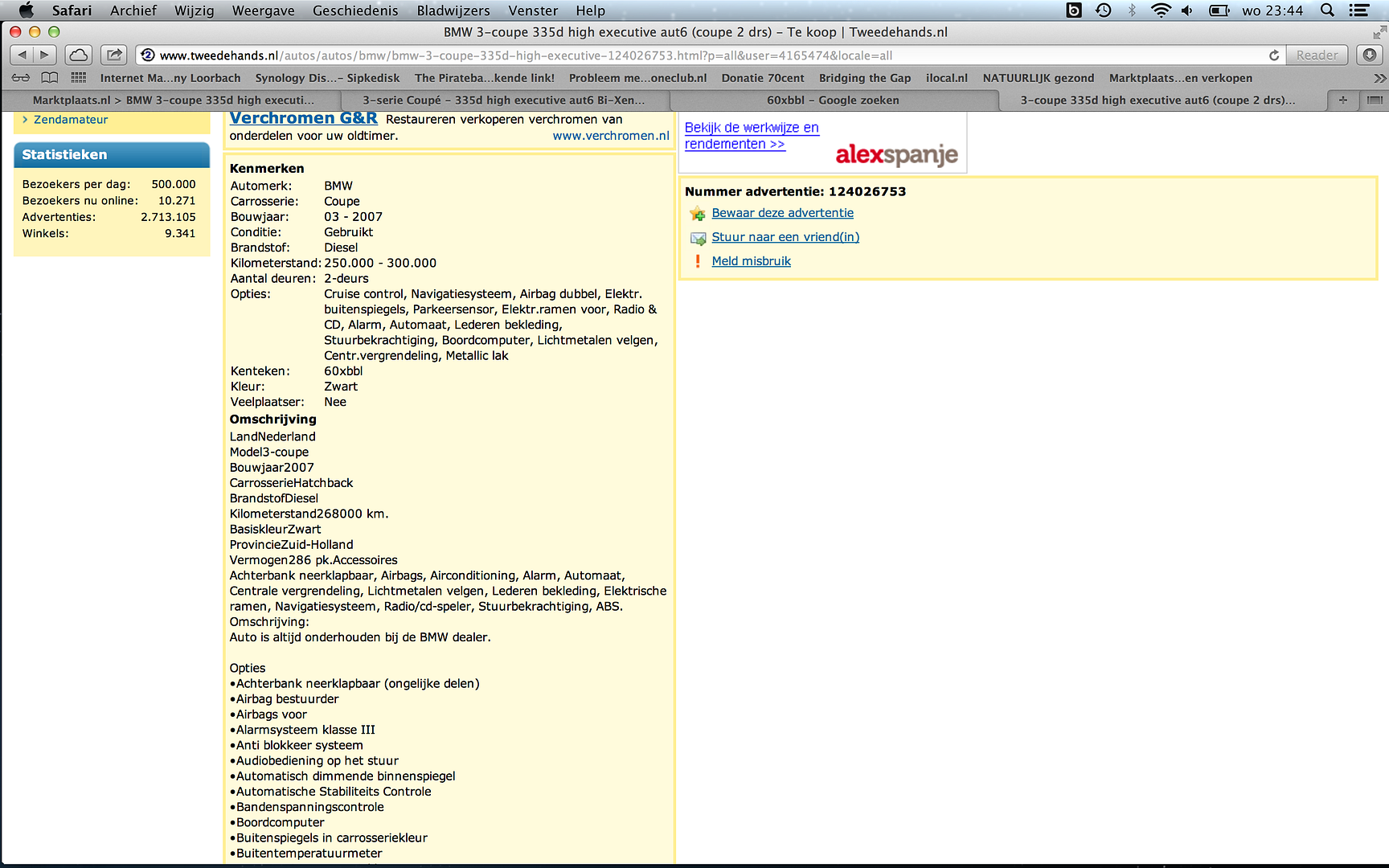Open the Geschiedenis menu
Screen dimensions: 1389x868
pyautogui.click(x=355, y=10)
